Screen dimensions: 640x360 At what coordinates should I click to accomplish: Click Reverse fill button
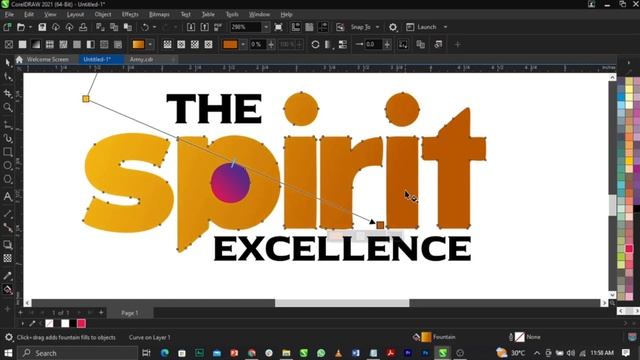click(x=315, y=44)
